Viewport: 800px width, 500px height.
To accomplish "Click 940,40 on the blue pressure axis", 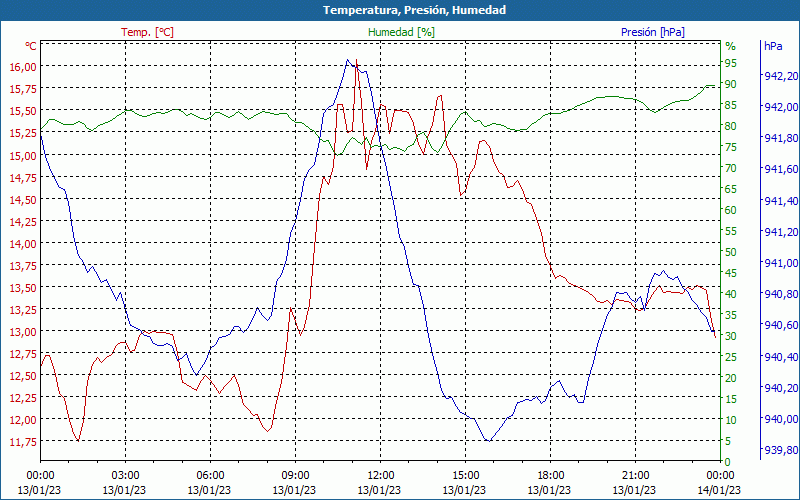I will pos(781,357).
